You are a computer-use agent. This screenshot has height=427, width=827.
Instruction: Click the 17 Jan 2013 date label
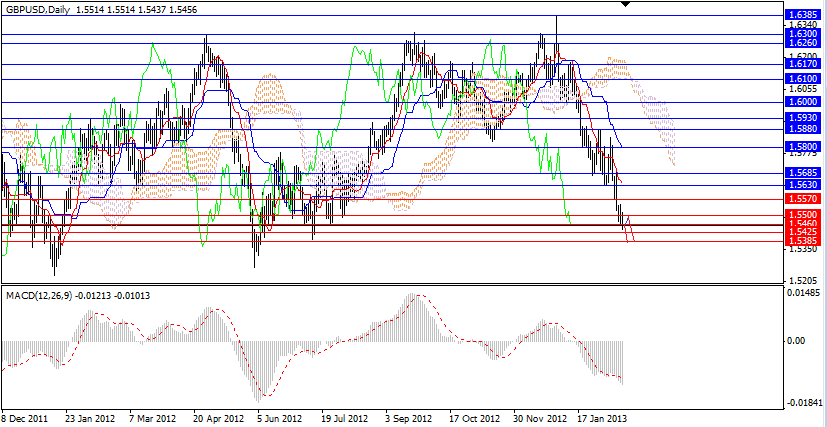click(601, 418)
